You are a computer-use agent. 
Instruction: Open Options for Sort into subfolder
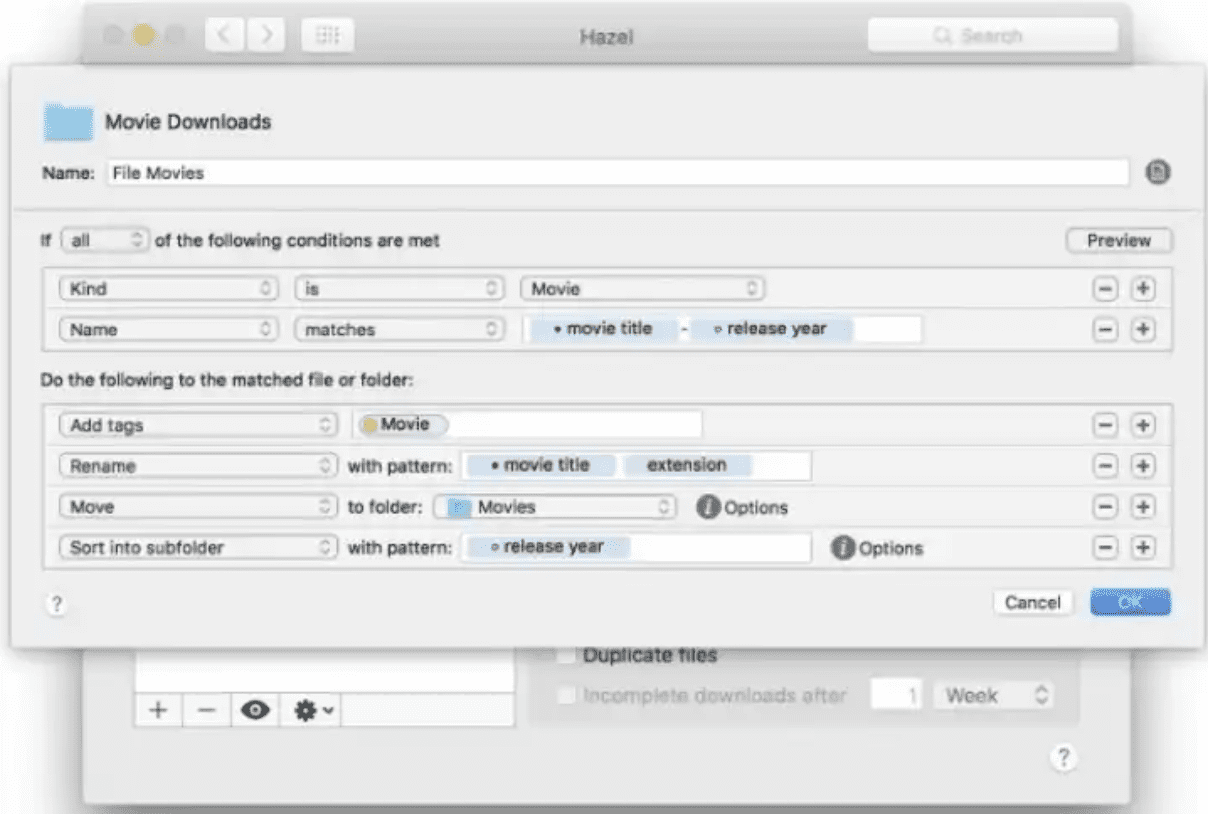coord(844,548)
